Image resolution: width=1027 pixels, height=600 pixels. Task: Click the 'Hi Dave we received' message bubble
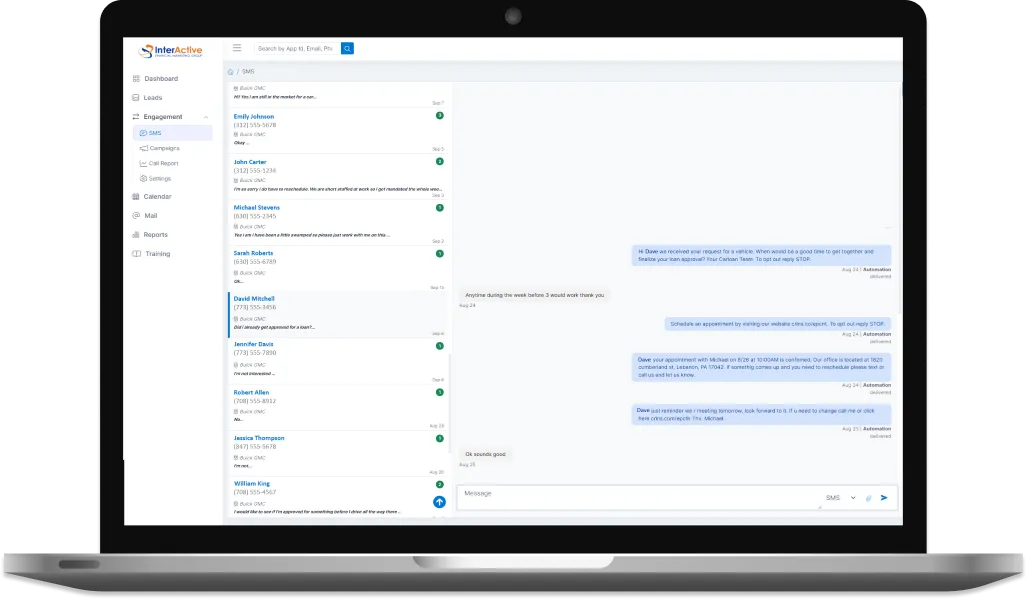761,255
